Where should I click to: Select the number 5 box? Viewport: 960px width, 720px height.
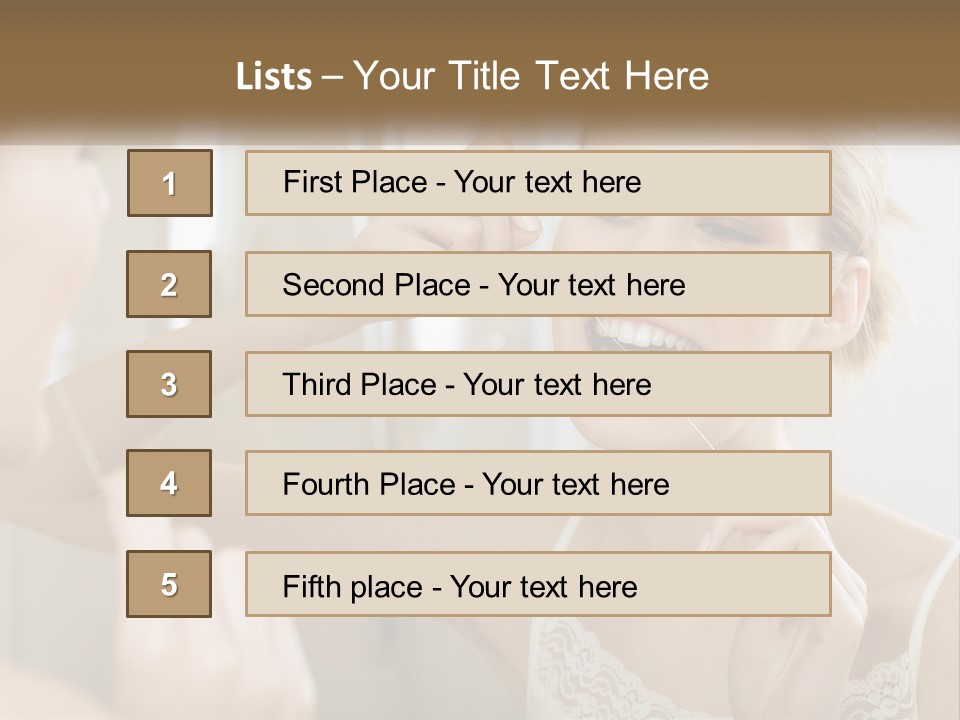169,584
